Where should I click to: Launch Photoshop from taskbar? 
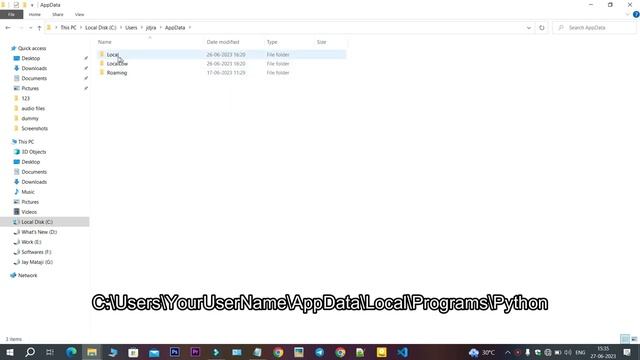click(175, 352)
